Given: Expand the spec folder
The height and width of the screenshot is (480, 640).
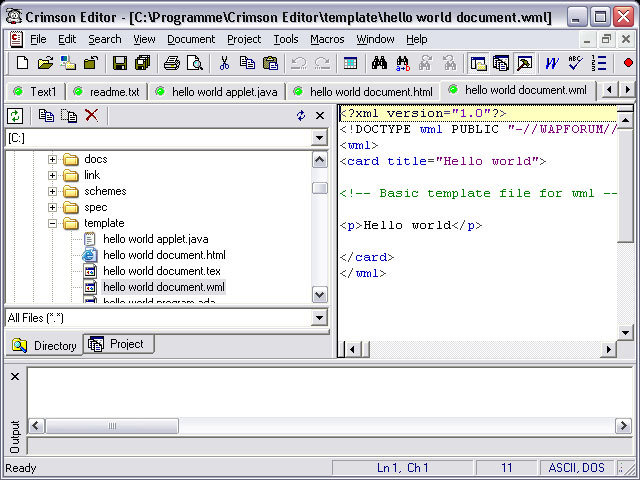Looking at the screenshot, I should pyautogui.click(x=52, y=207).
